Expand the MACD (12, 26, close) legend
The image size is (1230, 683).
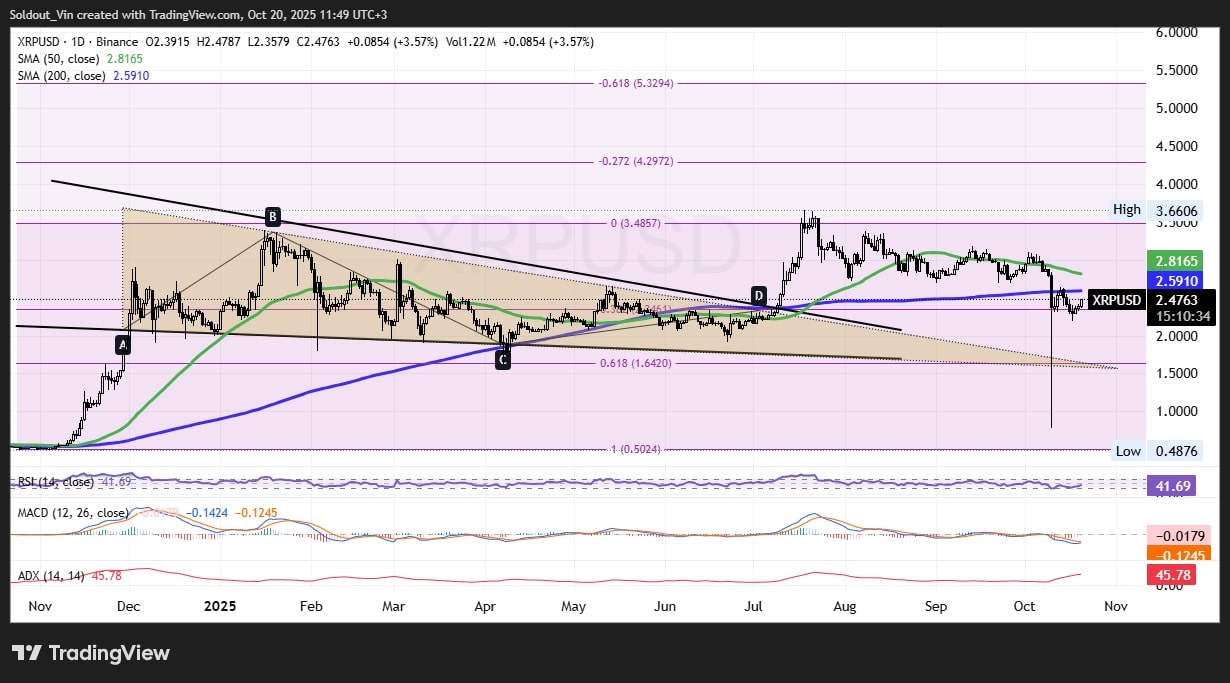73,513
